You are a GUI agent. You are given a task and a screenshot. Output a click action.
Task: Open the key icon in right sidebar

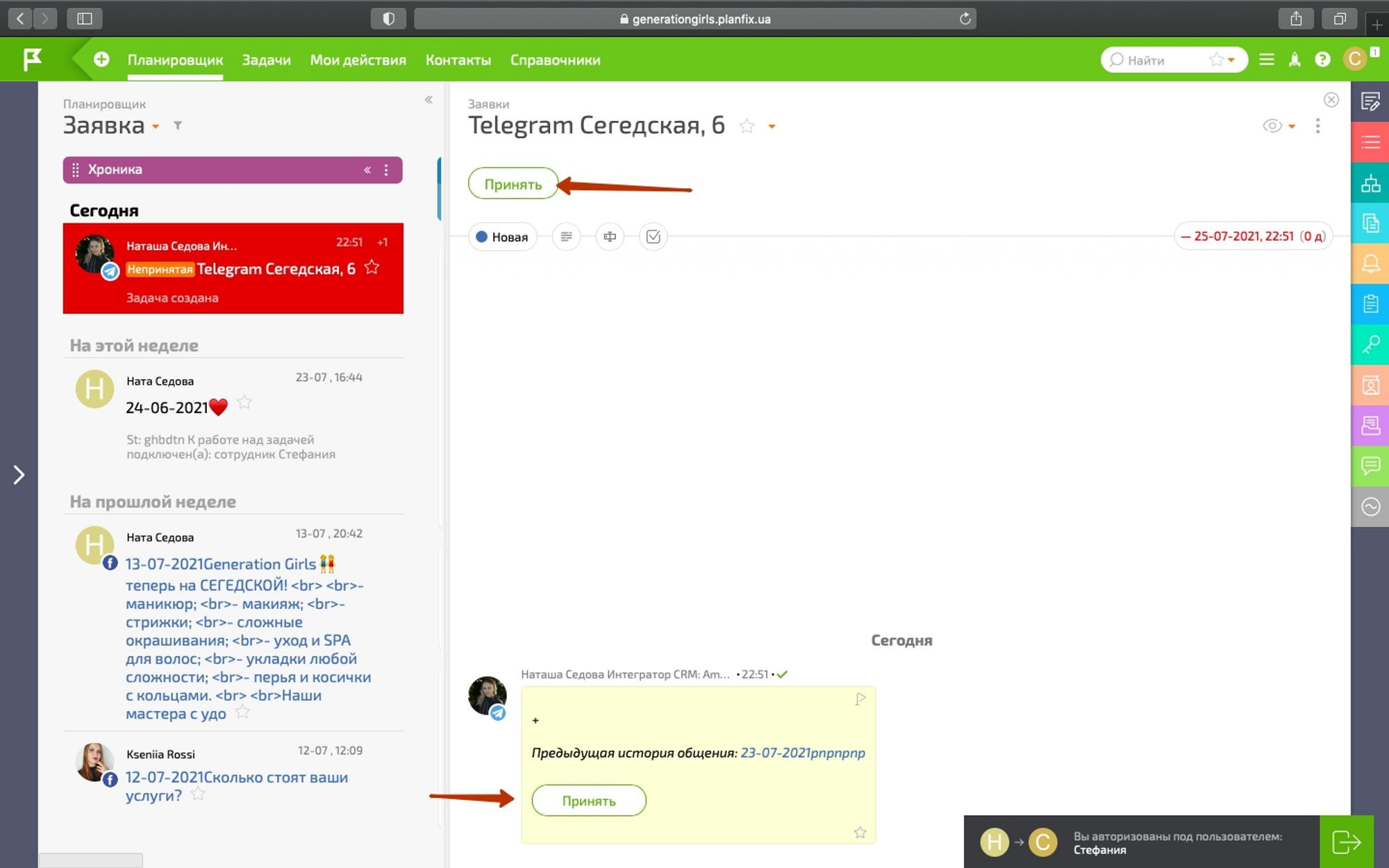(1370, 344)
